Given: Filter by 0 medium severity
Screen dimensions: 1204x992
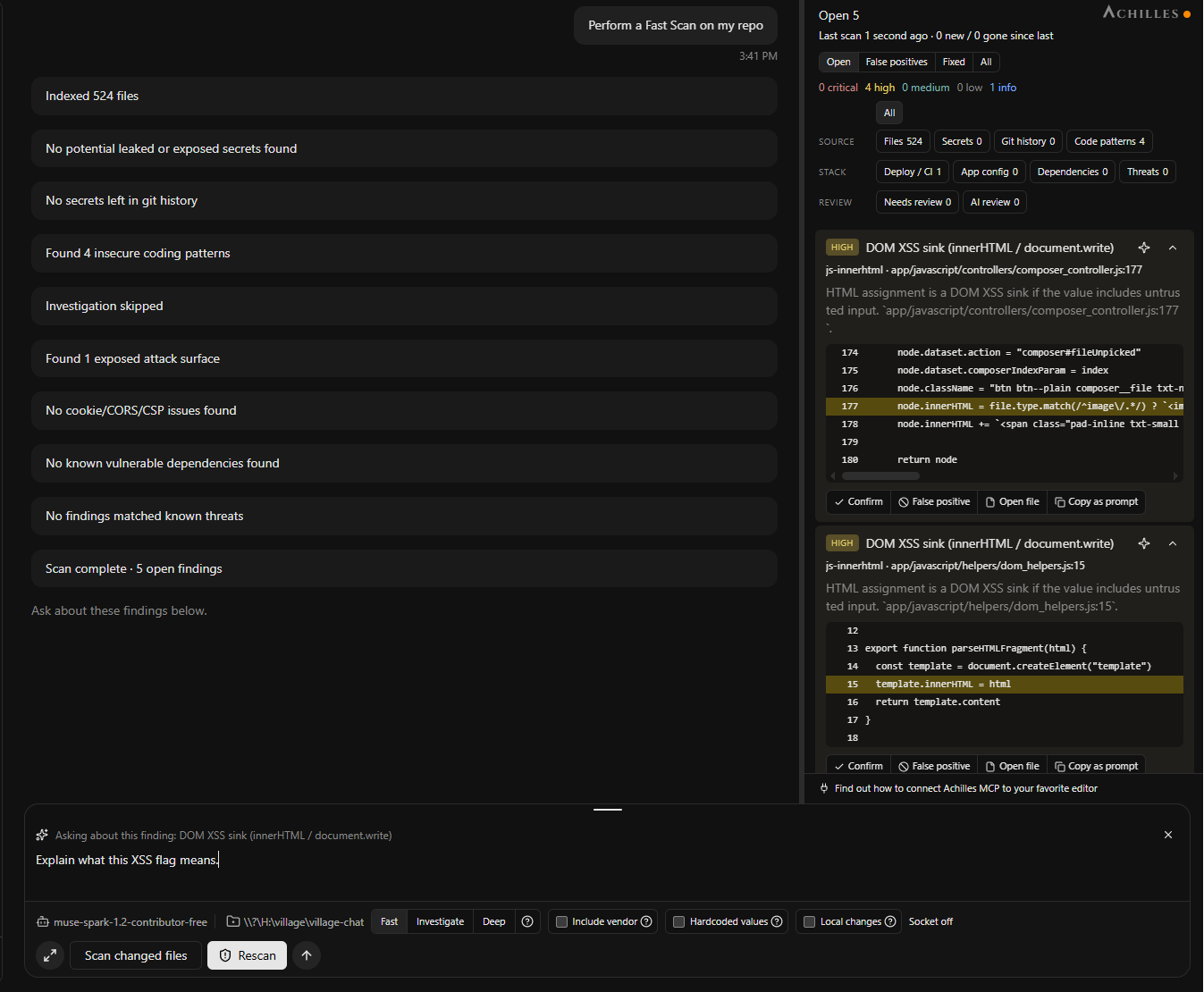Looking at the screenshot, I should (926, 88).
